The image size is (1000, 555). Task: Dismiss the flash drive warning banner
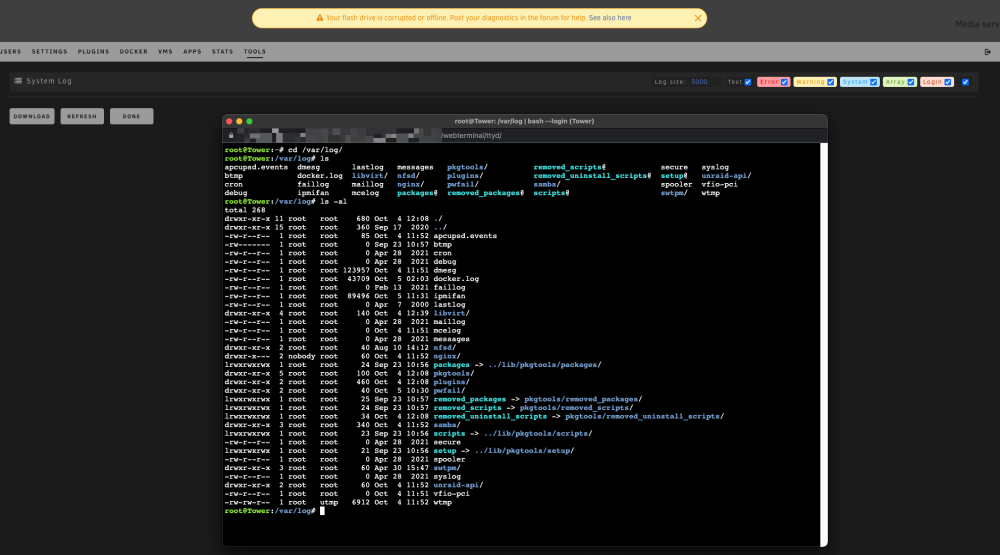[698, 18]
